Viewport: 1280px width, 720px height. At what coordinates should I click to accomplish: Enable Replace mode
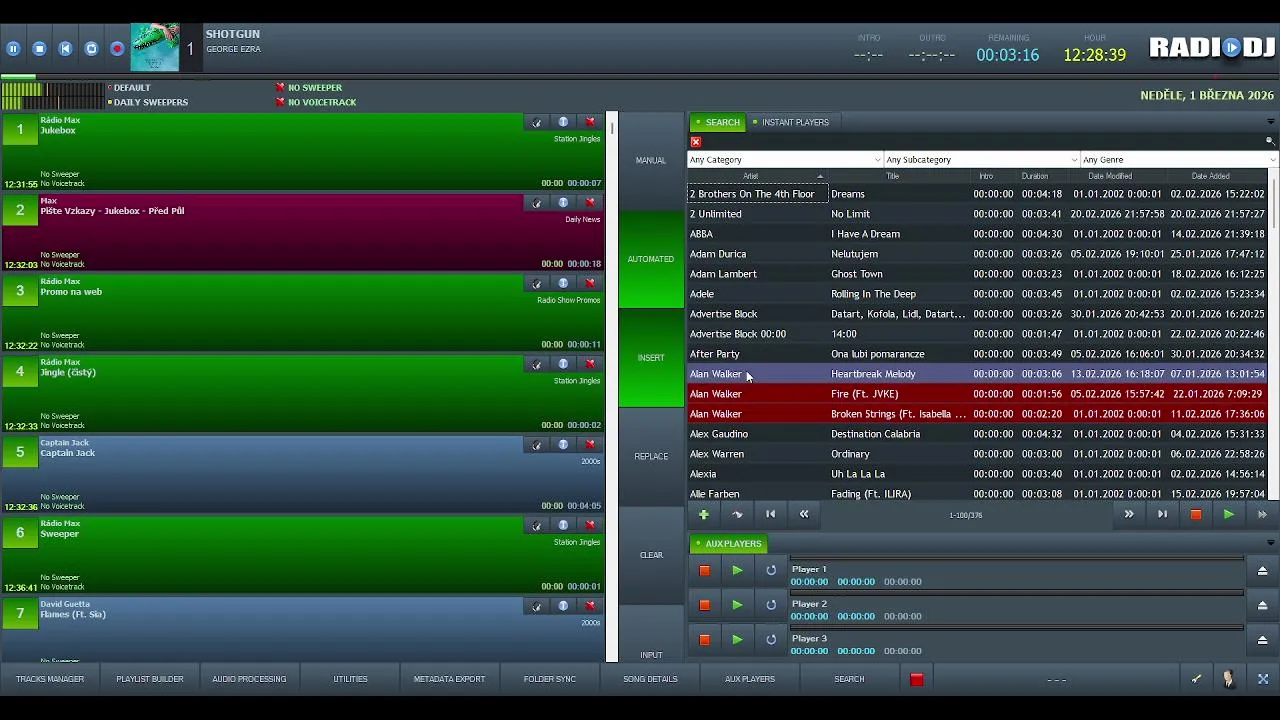[x=651, y=457]
